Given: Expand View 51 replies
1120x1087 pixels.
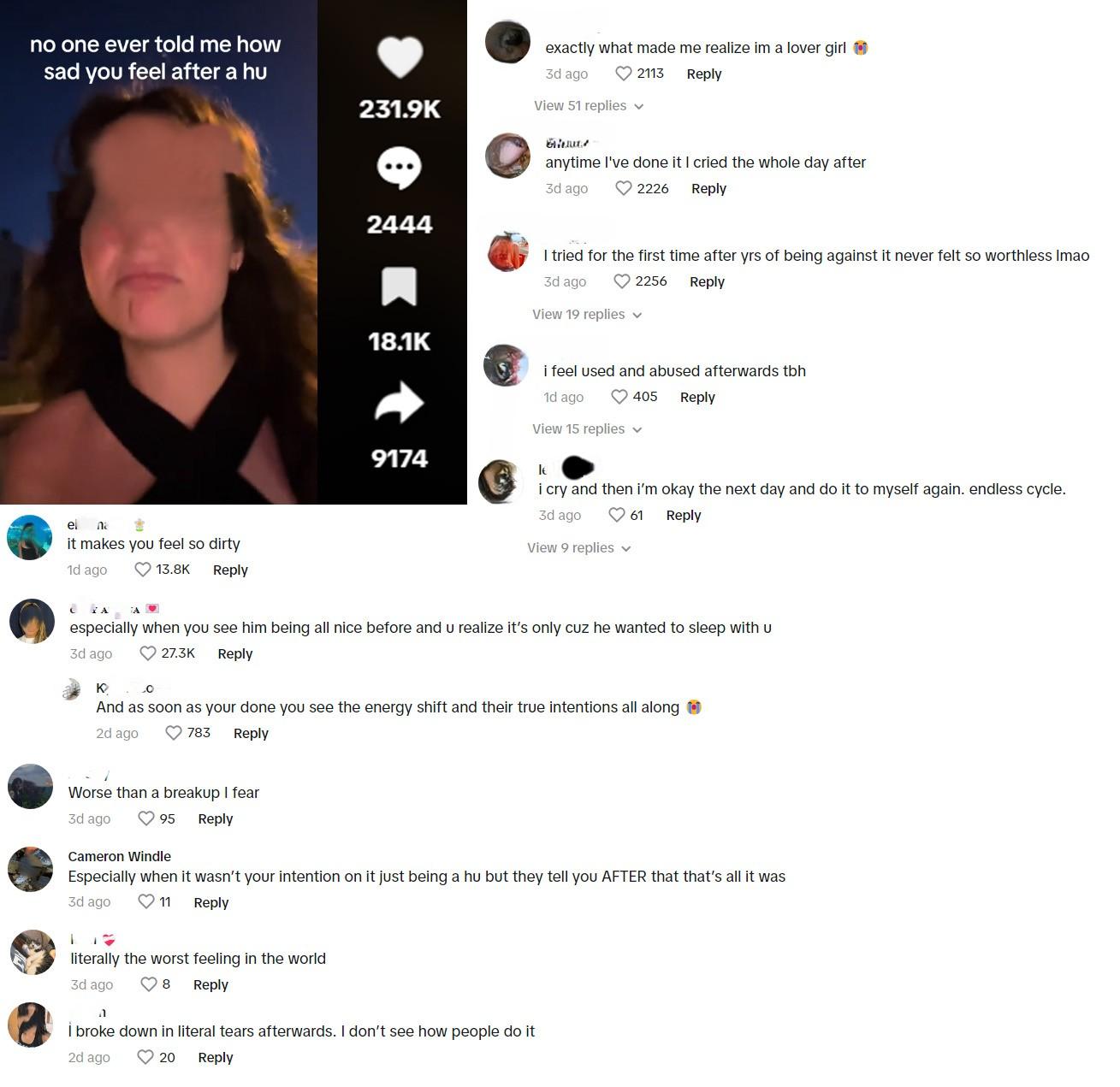Looking at the screenshot, I should tap(589, 106).
